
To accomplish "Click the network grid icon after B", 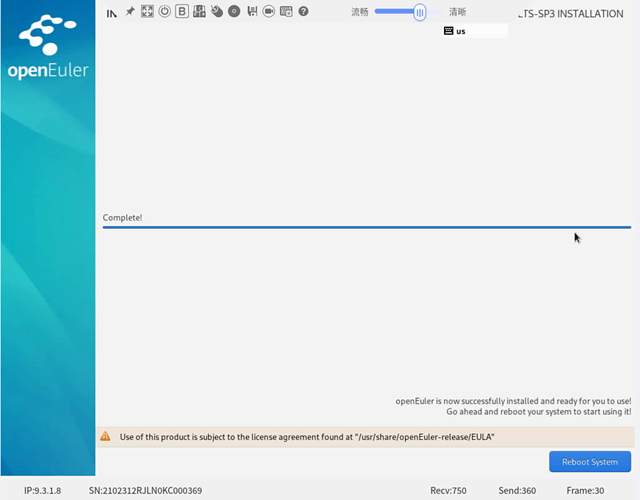I will click(199, 12).
